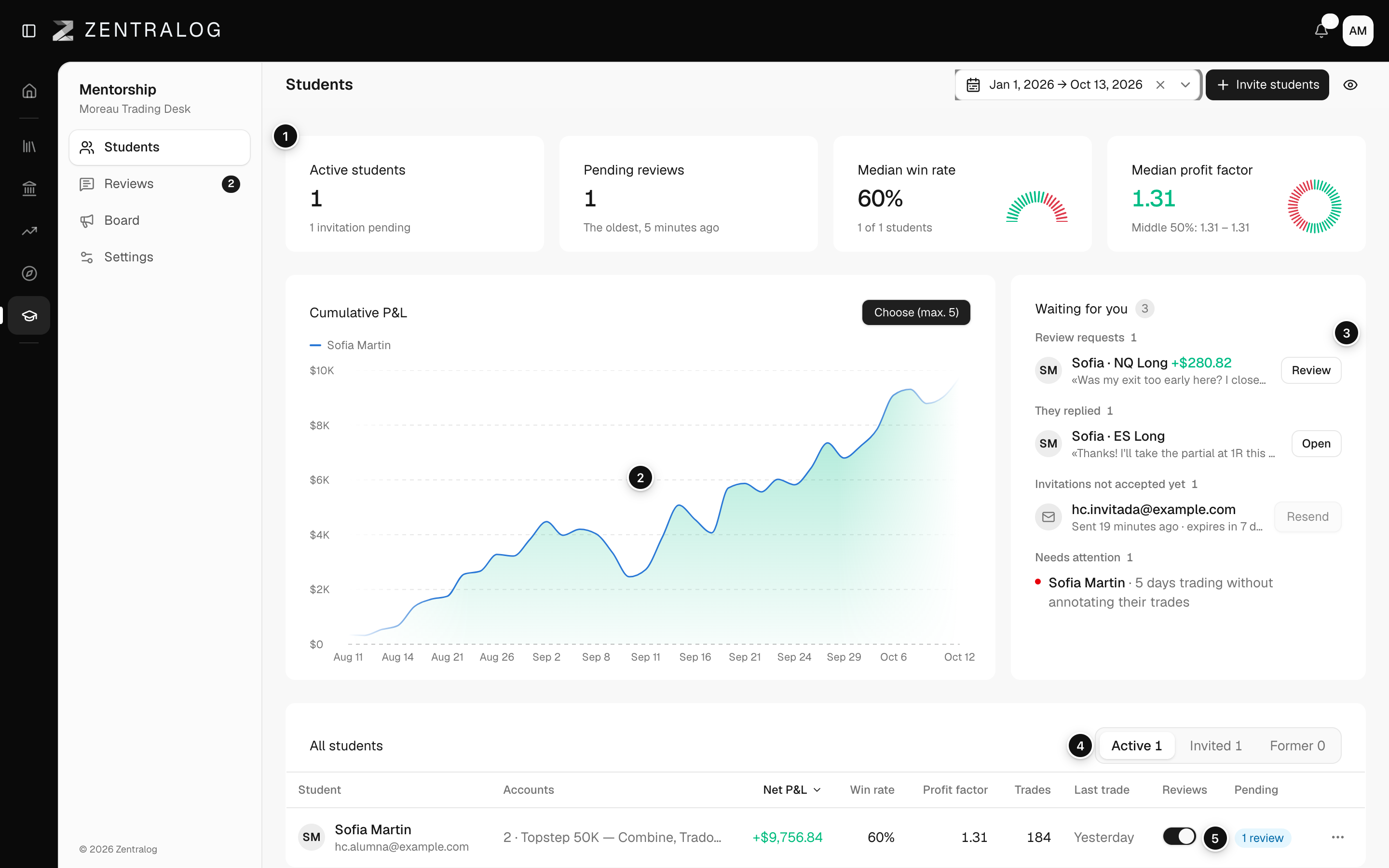This screenshot has height=868, width=1389.
Task: Click the Zentralog logo
Action: 136,30
